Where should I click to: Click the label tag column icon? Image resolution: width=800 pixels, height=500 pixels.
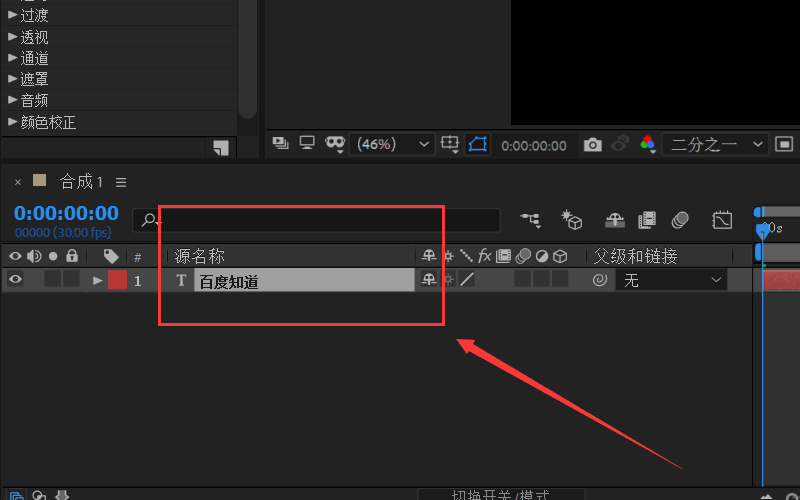coord(111,256)
